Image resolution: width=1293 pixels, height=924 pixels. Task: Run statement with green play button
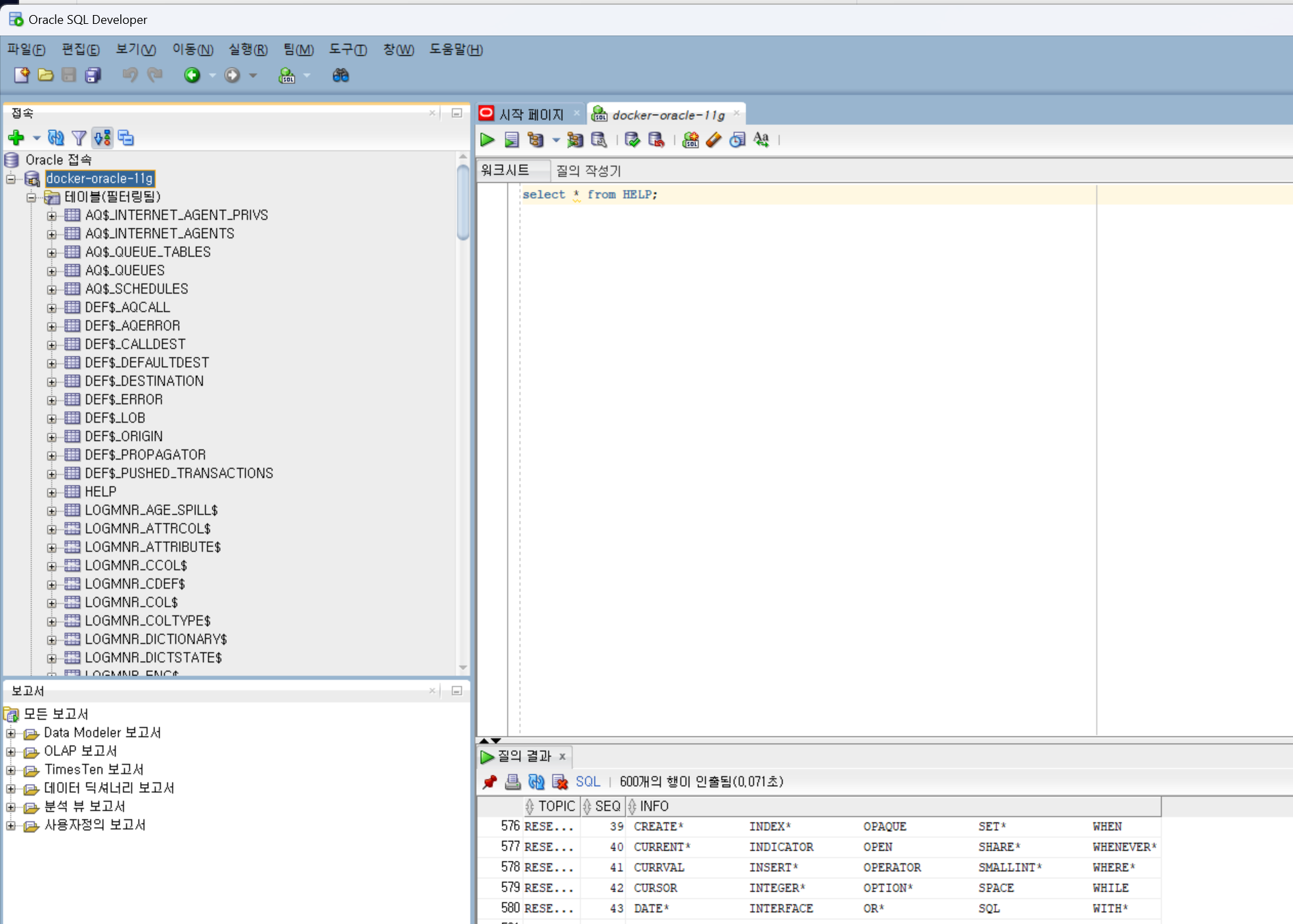coord(487,140)
